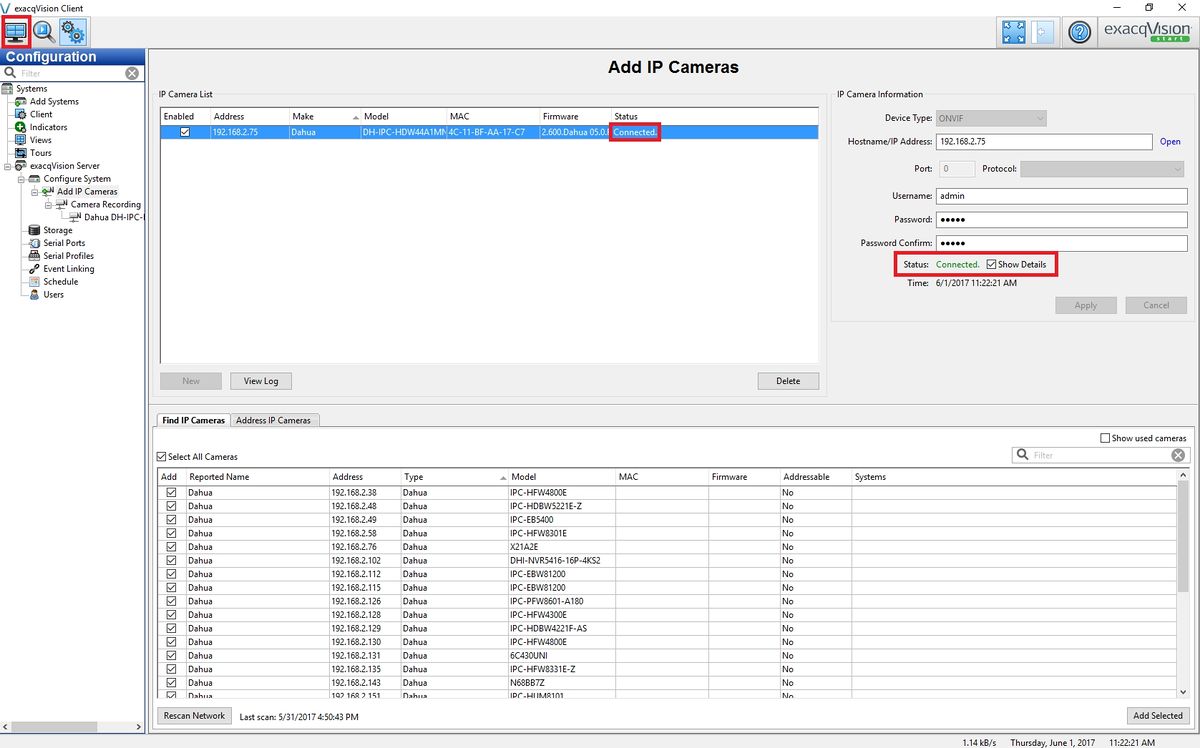1200x748 pixels.
Task: Open the Search page magnifier icon
Action: point(44,31)
